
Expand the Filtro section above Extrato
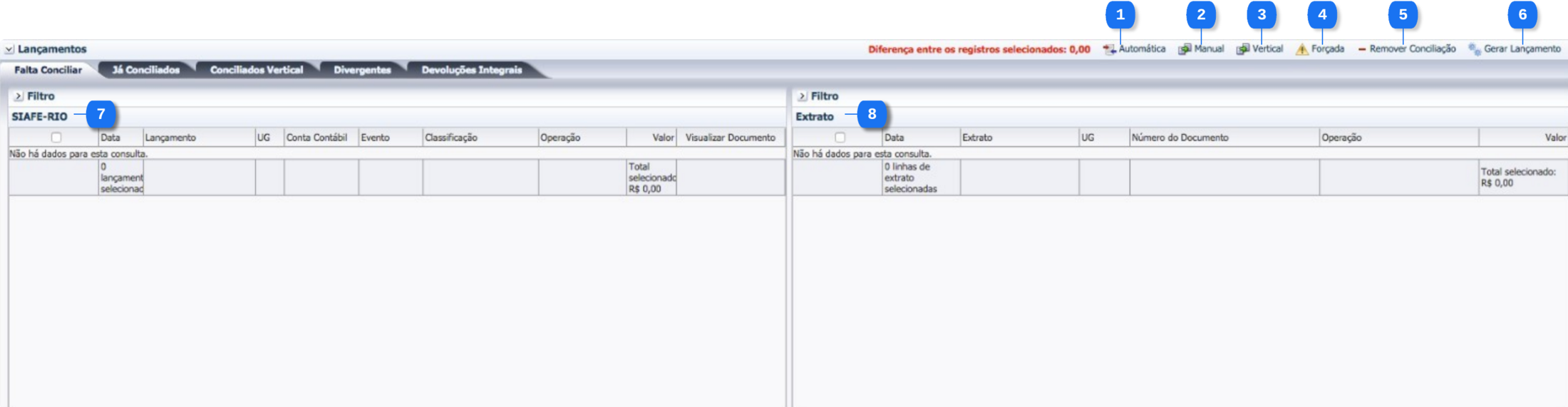(x=802, y=96)
